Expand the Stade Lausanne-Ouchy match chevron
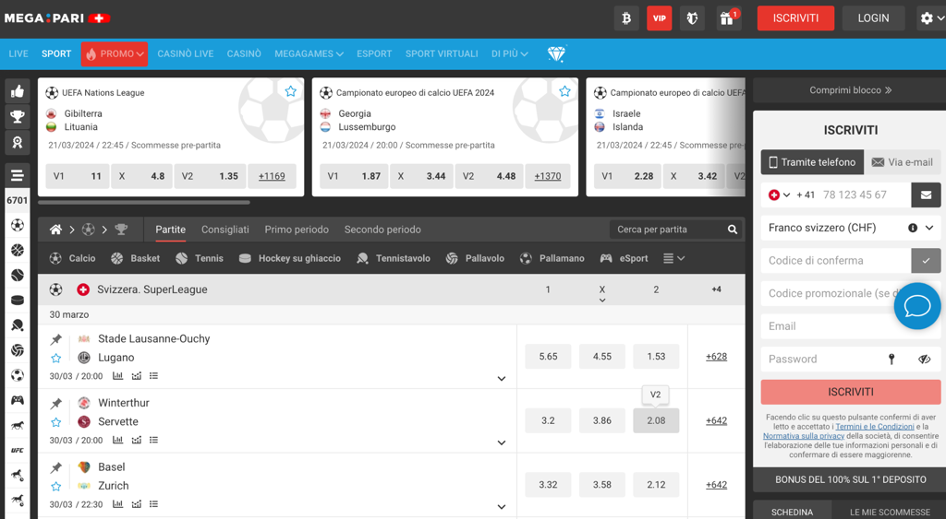This screenshot has height=520, width=947. tap(501, 379)
